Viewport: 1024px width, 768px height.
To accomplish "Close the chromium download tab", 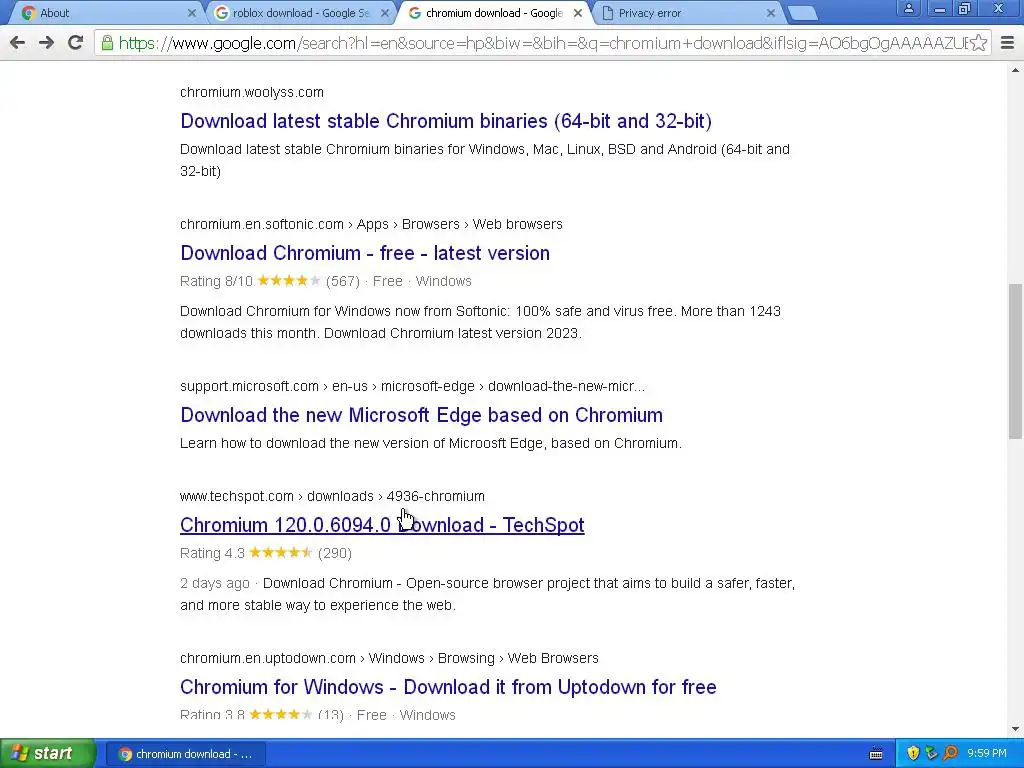I will tap(578, 13).
